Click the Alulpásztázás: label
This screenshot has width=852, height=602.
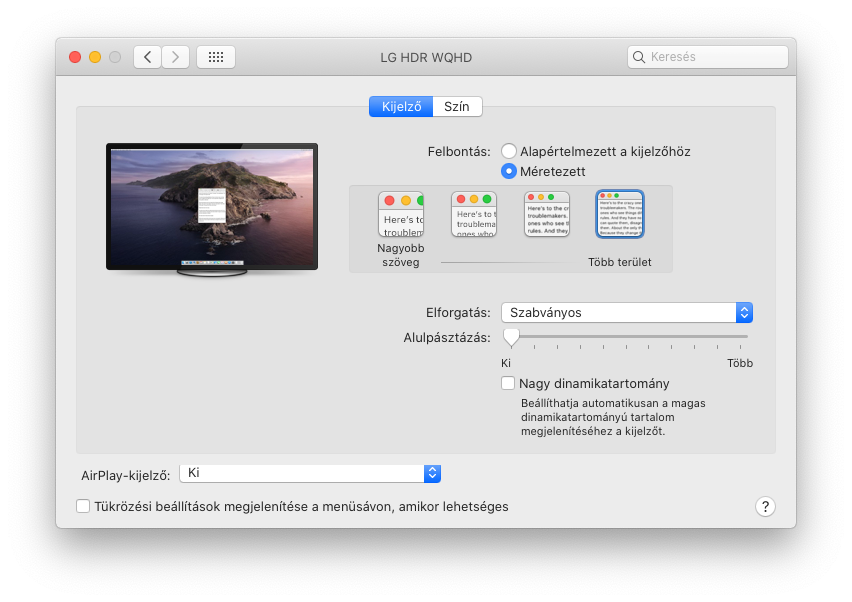coord(447,338)
